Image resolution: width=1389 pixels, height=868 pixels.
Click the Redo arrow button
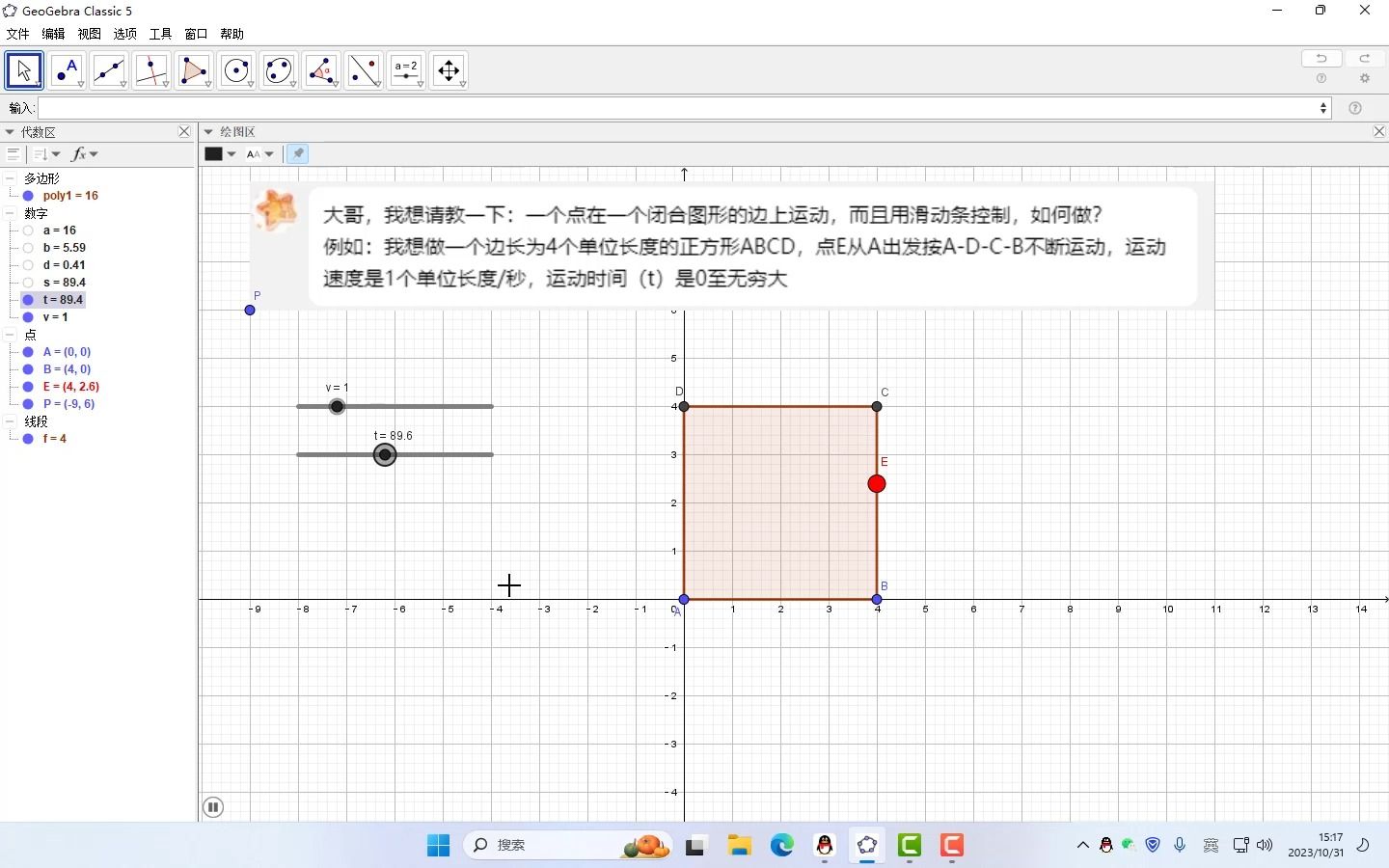1365,58
